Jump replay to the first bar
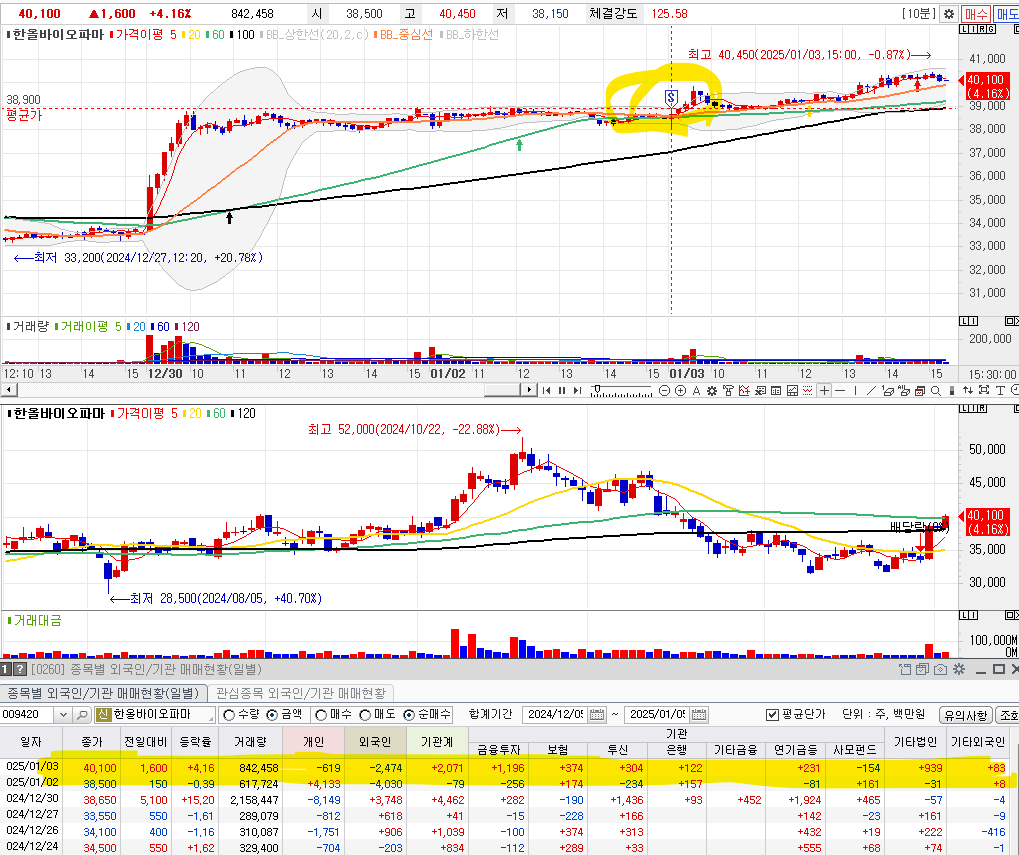The image size is (1019, 855). coord(547,390)
